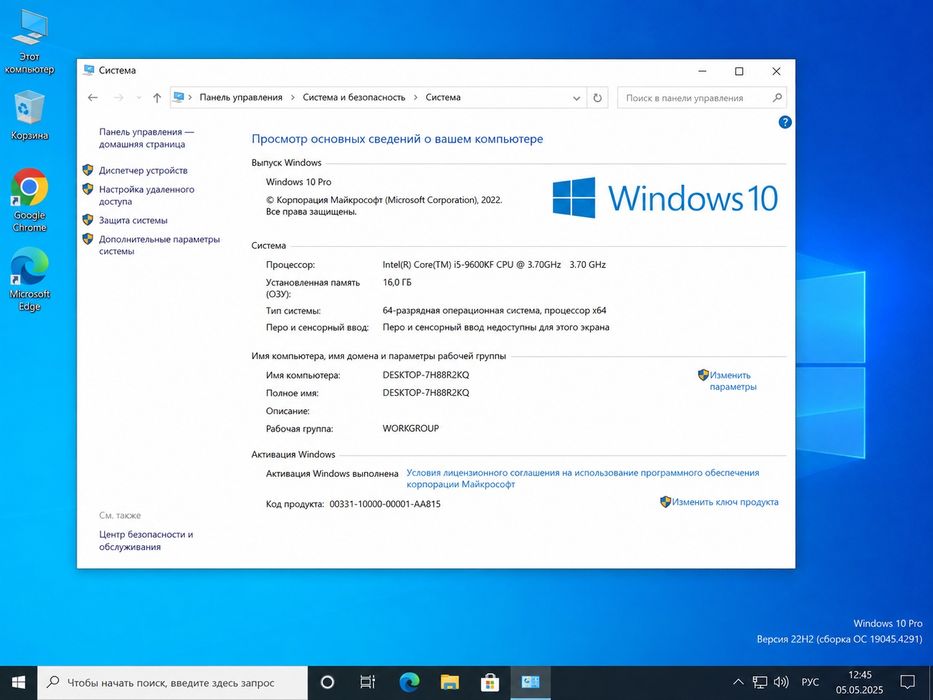Select WORKGROUP text value
The width and height of the screenshot is (933, 700).
click(411, 429)
